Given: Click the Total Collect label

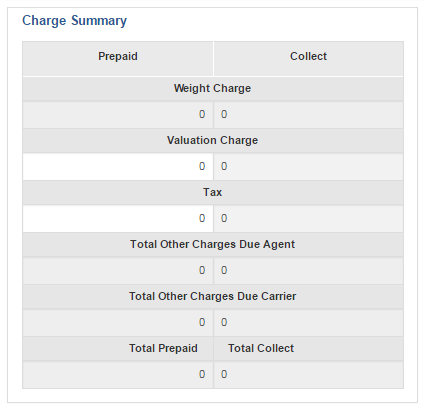Looking at the screenshot, I should click(261, 348).
